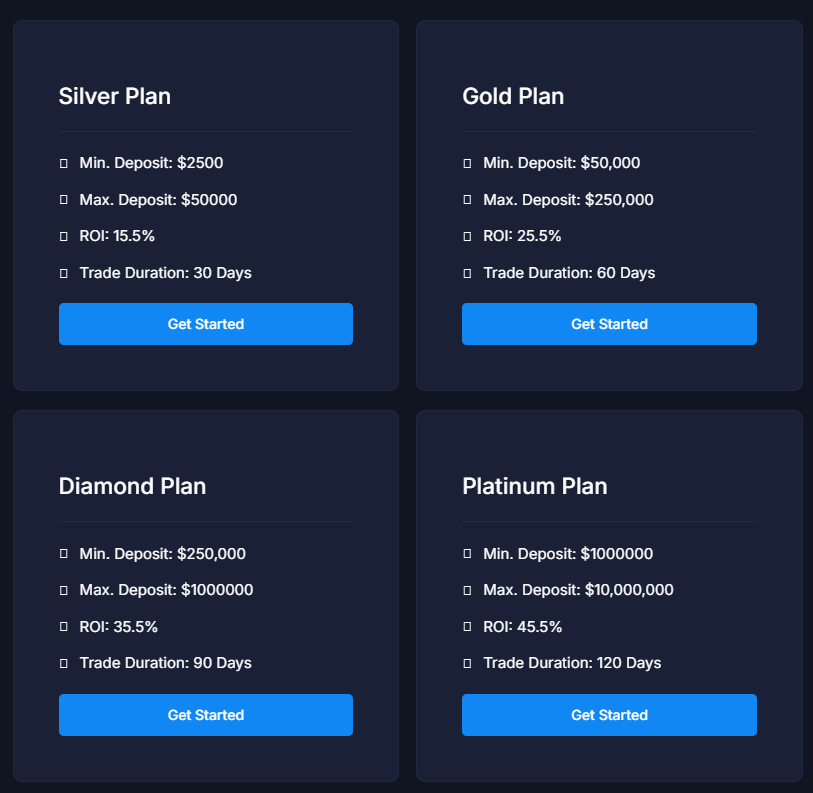Click the Trade Duration icon on Gold Plan

tap(465, 273)
